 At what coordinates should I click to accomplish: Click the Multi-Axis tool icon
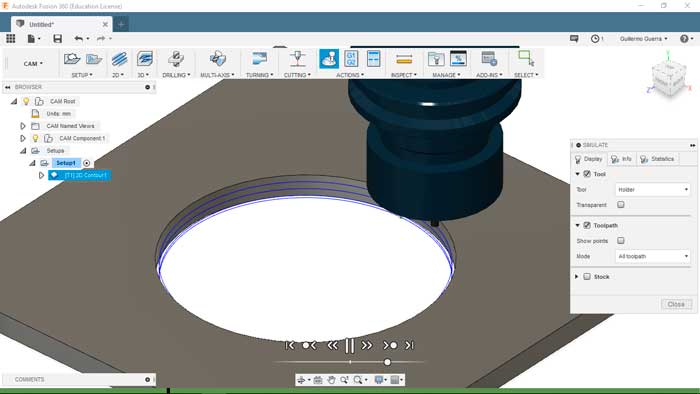click(217, 59)
